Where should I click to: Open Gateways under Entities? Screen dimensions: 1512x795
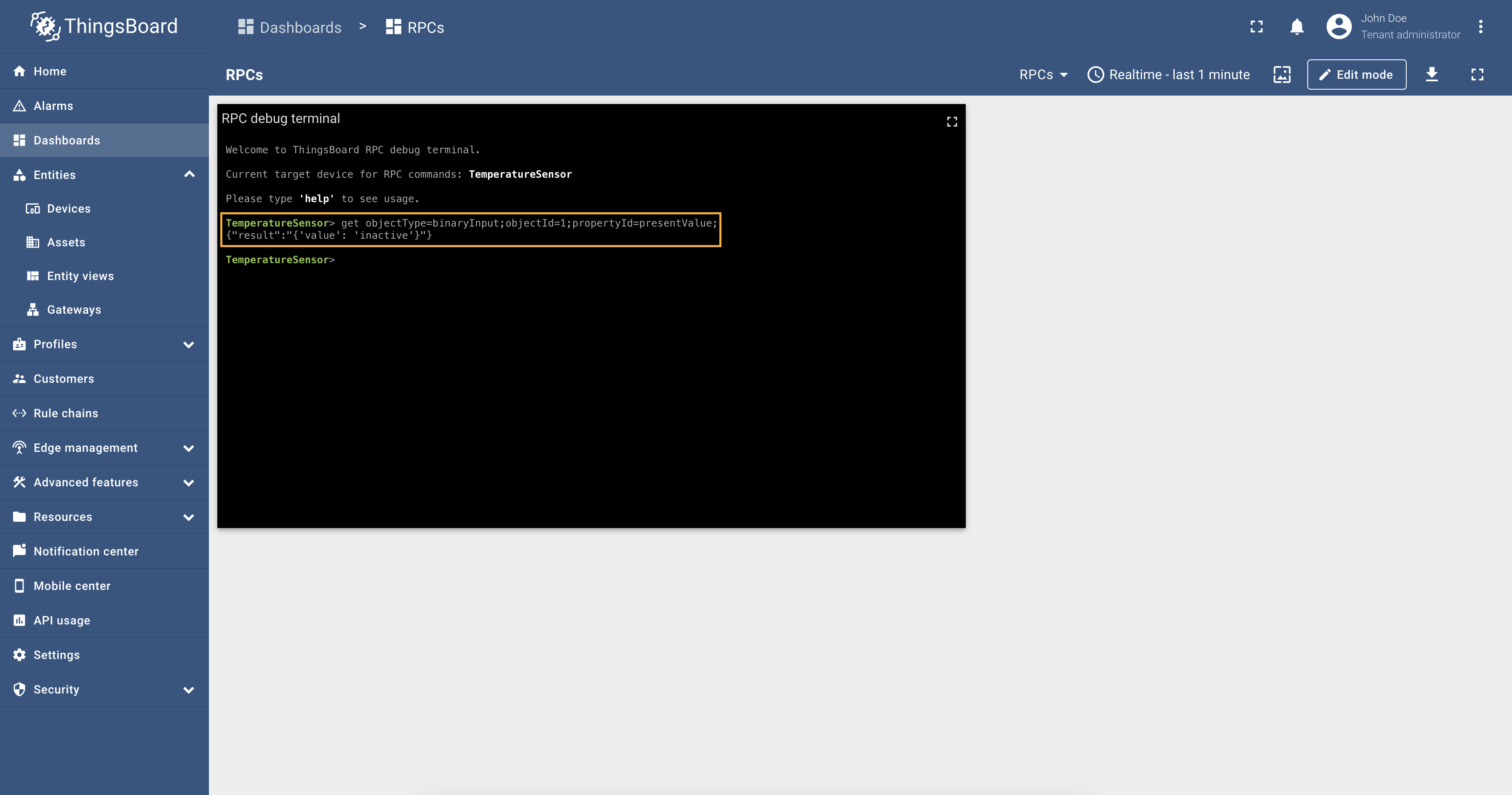point(74,310)
